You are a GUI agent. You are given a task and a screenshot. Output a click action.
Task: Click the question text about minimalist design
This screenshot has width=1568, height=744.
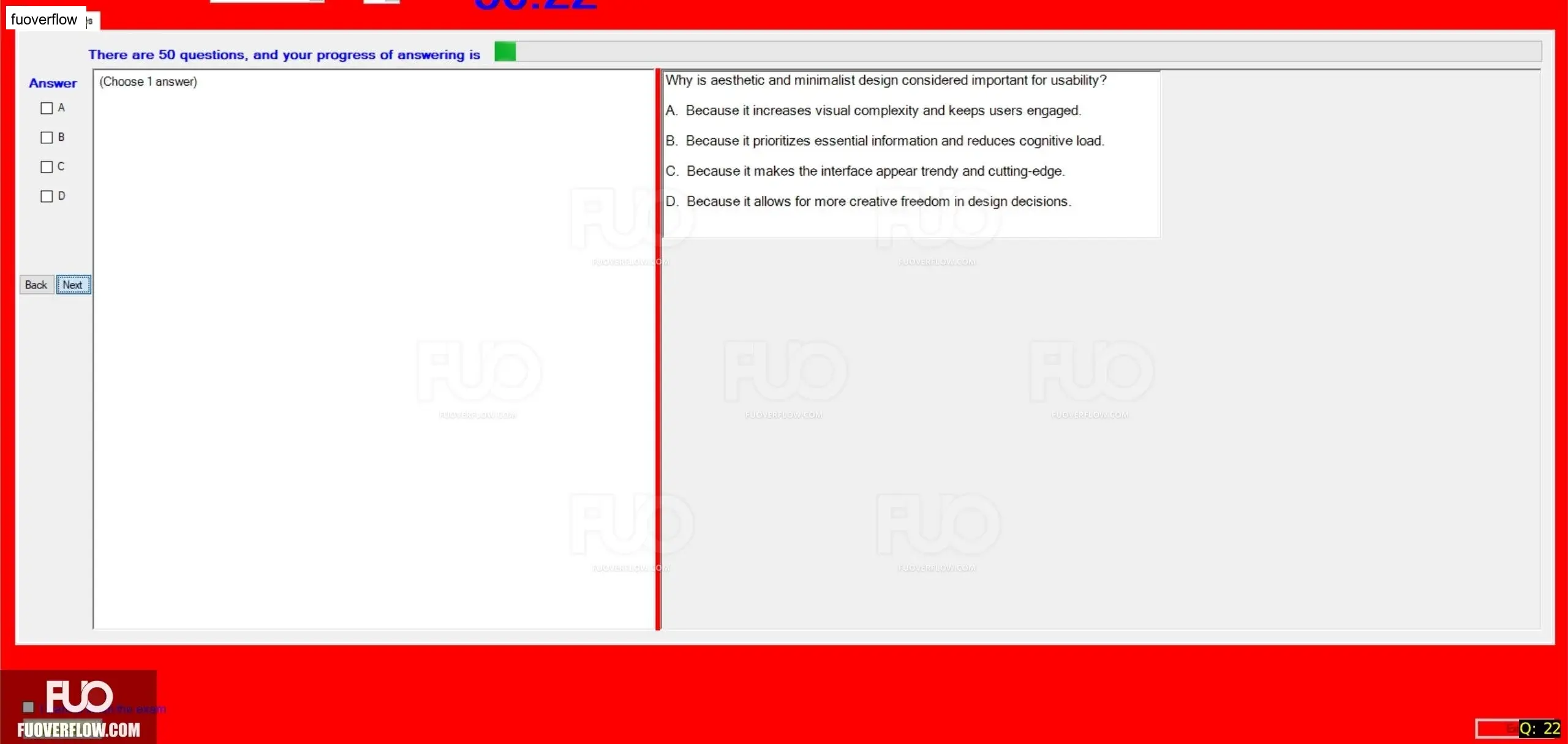click(886, 80)
